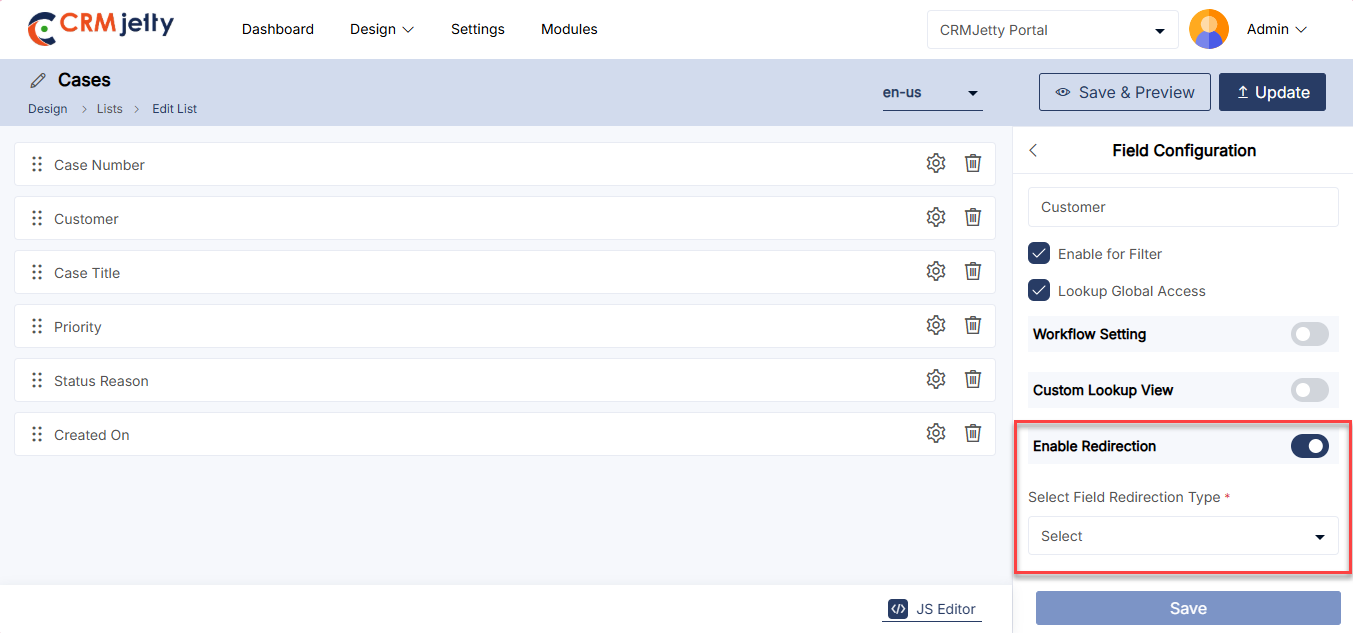1353x633 pixels.
Task: Click trash icon for Priority field
Action: tap(972, 326)
